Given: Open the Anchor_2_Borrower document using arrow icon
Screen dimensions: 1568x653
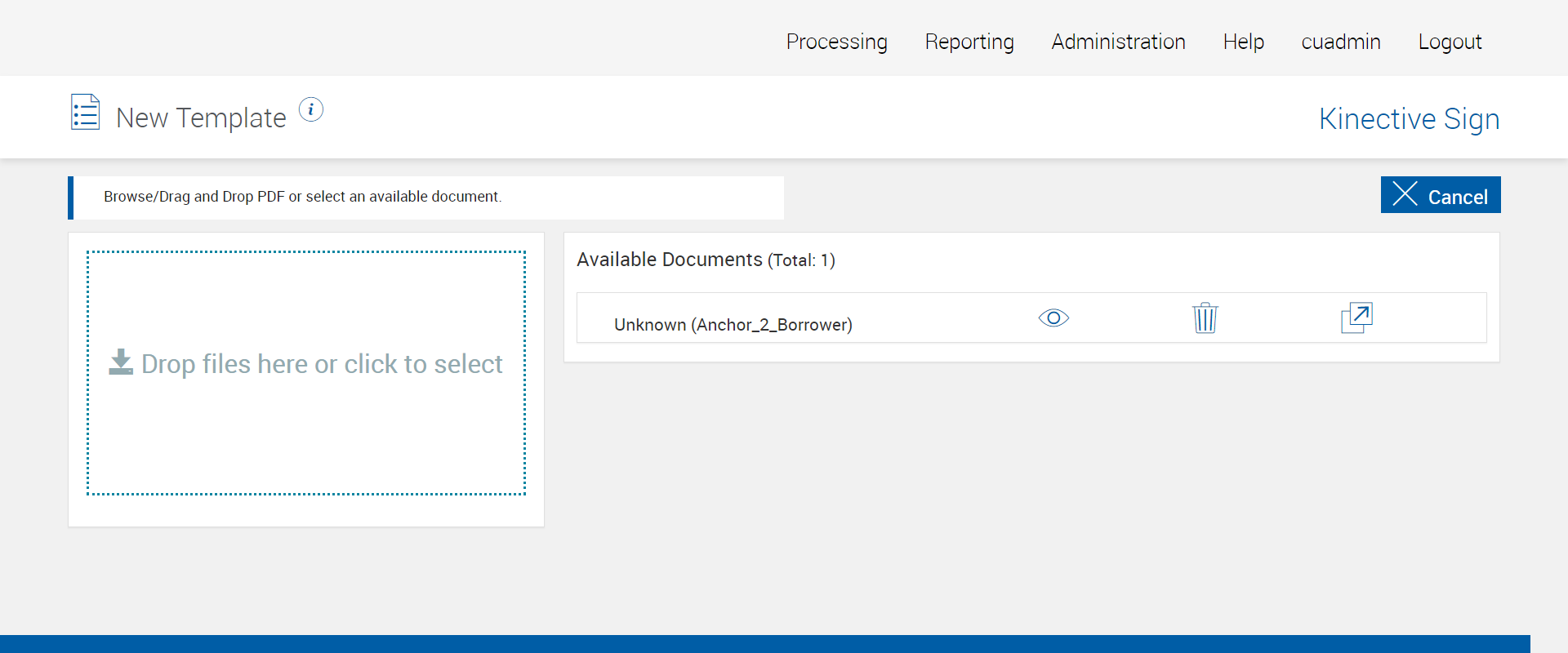Looking at the screenshot, I should tap(1356, 318).
